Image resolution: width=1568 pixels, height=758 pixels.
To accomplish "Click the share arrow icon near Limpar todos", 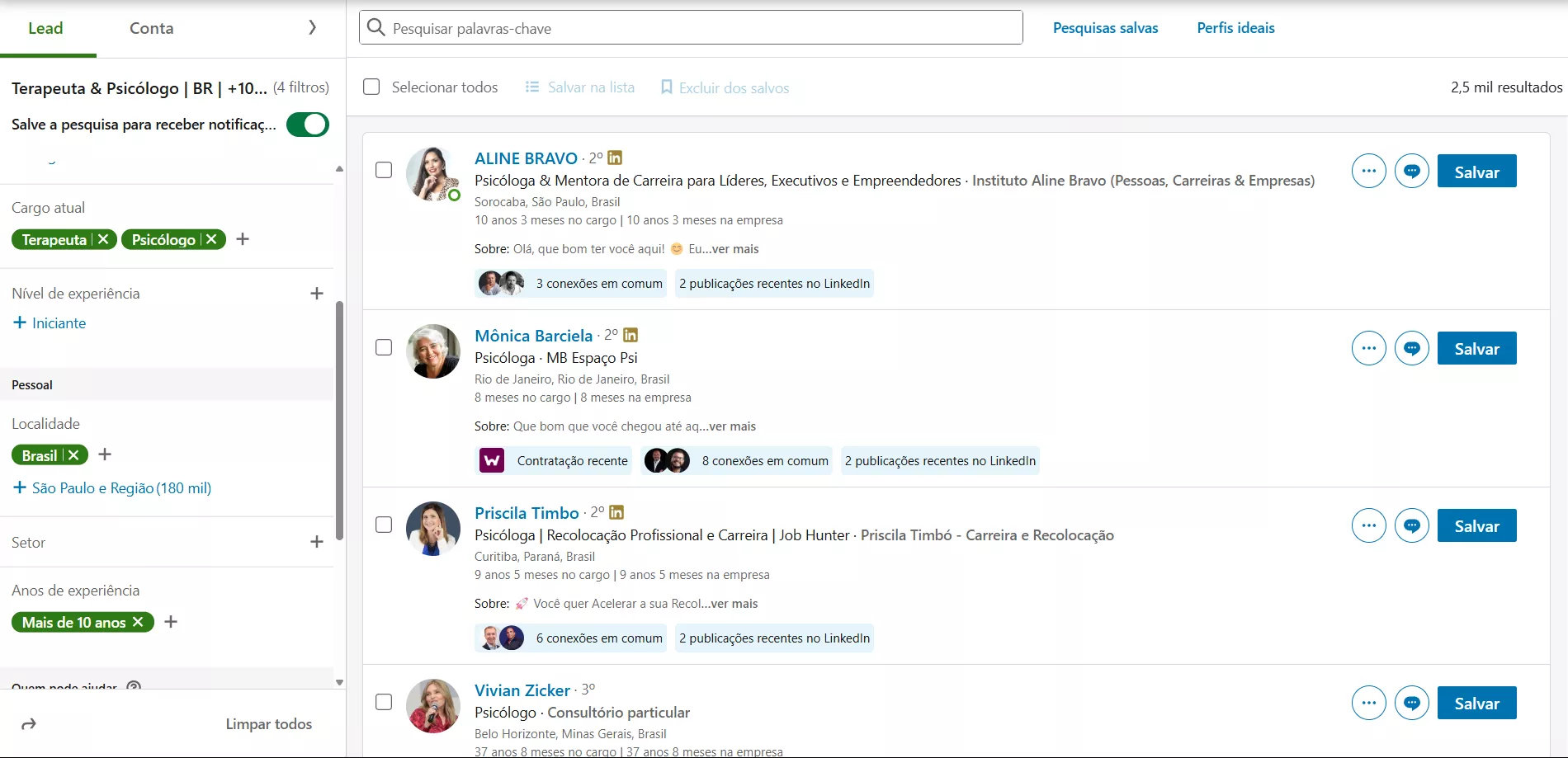I will [29, 724].
